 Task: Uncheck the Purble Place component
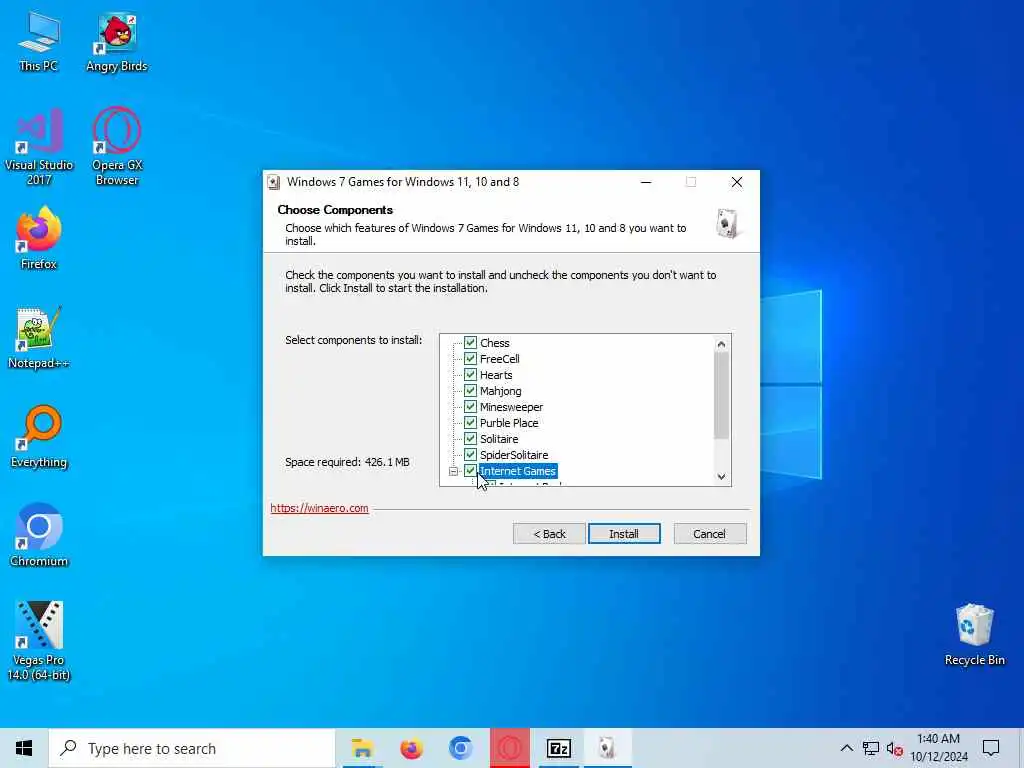tap(470, 423)
